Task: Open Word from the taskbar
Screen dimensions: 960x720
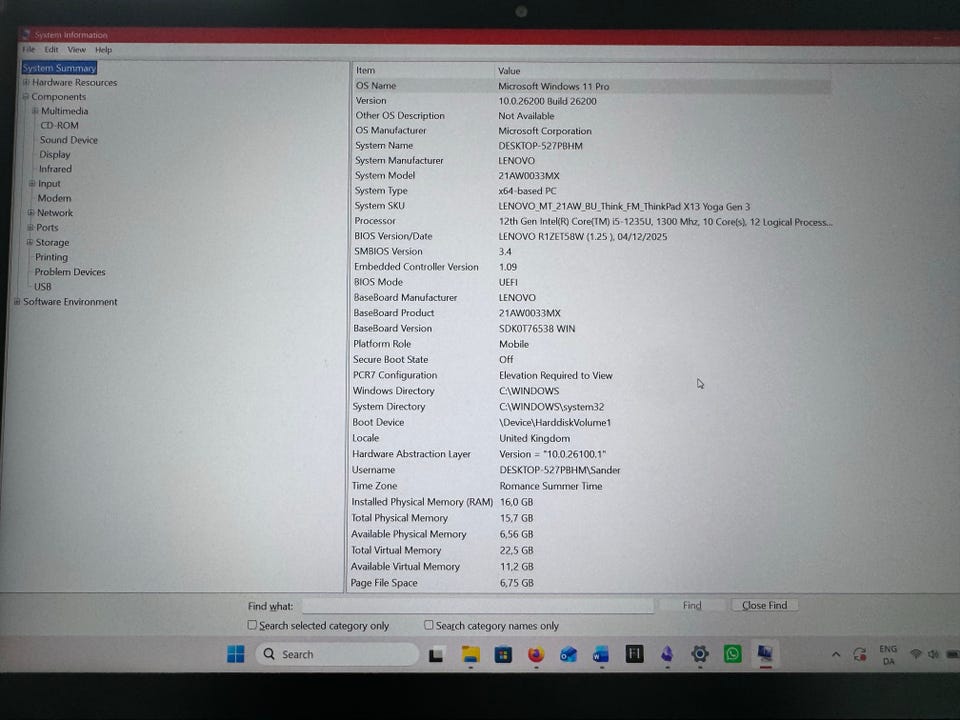Action: pos(601,654)
